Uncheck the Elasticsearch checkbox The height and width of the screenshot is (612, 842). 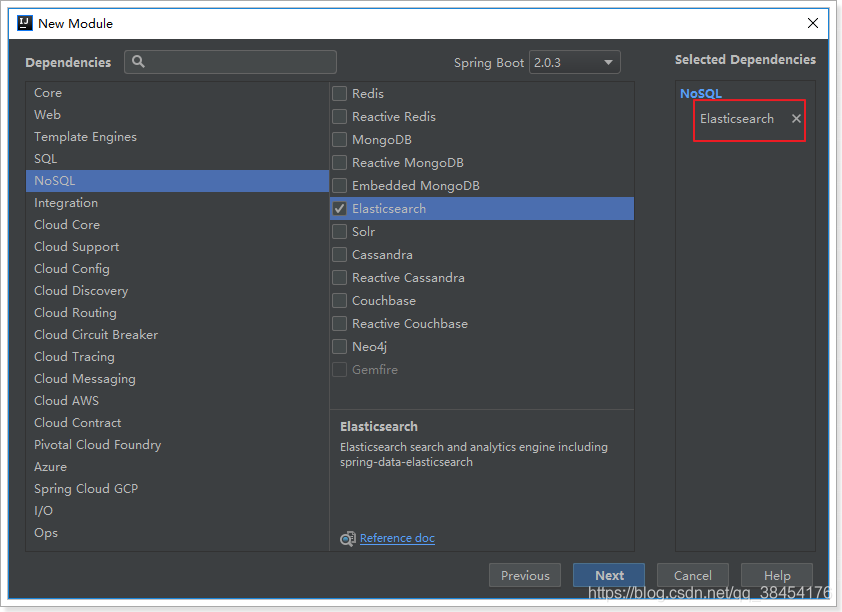click(339, 209)
